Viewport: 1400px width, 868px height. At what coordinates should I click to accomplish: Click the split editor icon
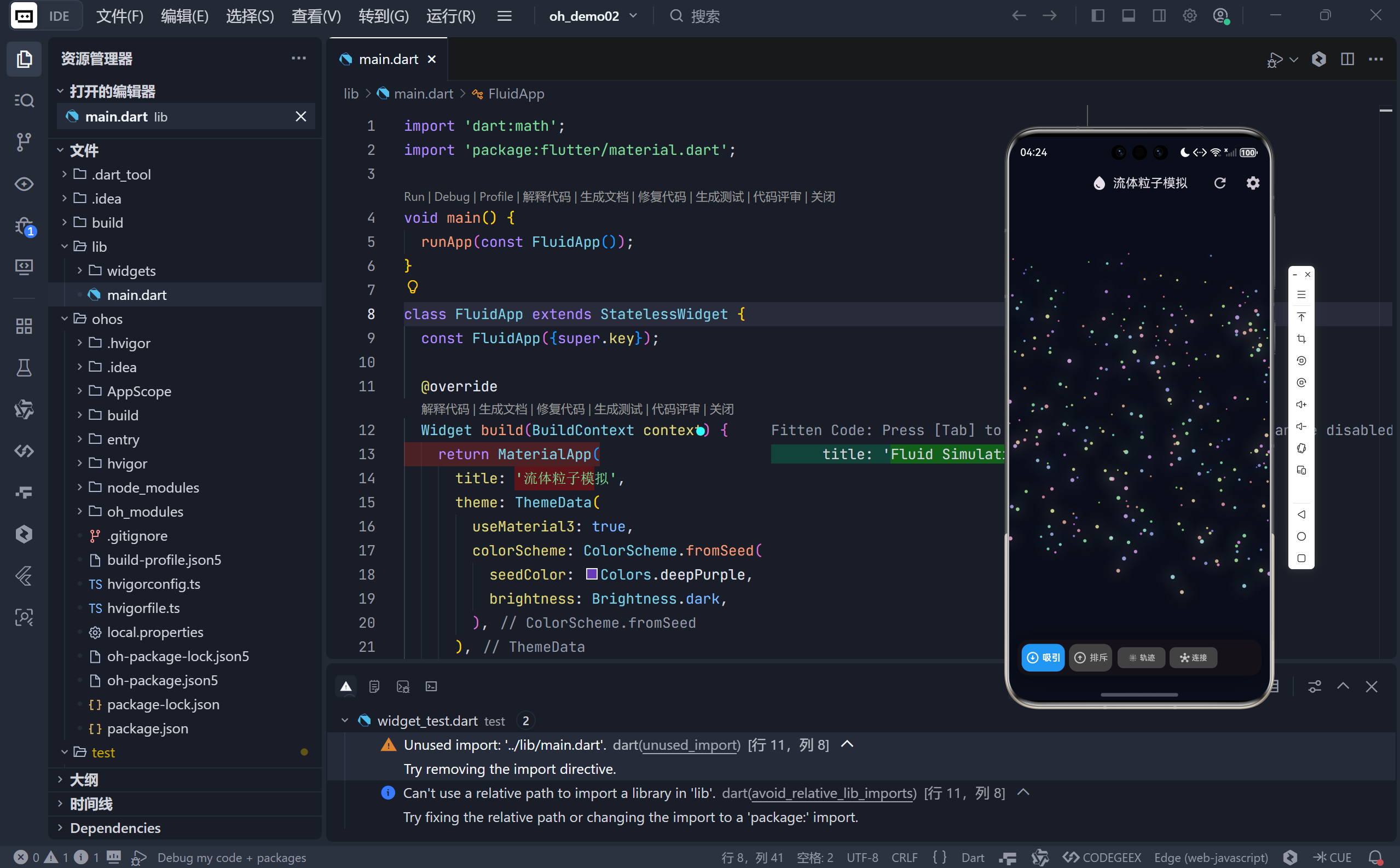[1347, 59]
